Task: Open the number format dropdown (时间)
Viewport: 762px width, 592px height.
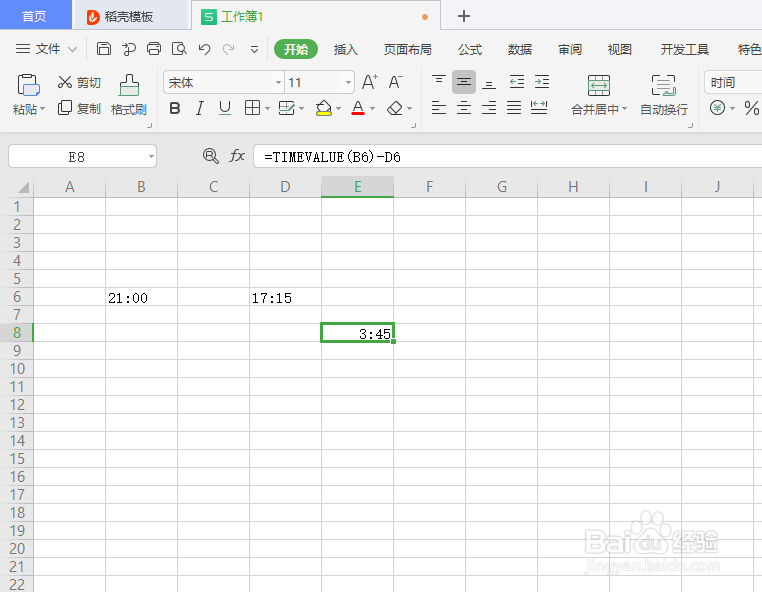Action: pos(733,83)
